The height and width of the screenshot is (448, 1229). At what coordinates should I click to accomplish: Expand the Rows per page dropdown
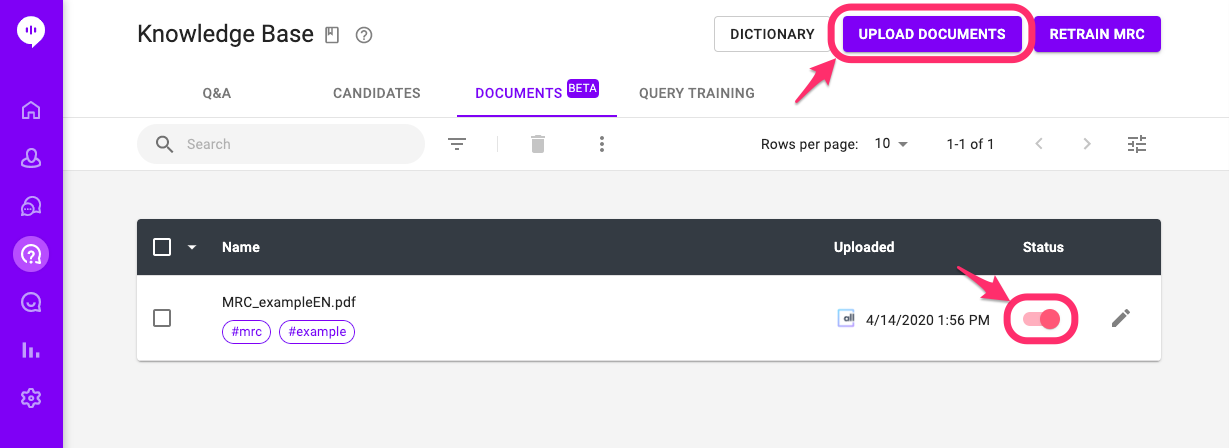click(x=891, y=144)
